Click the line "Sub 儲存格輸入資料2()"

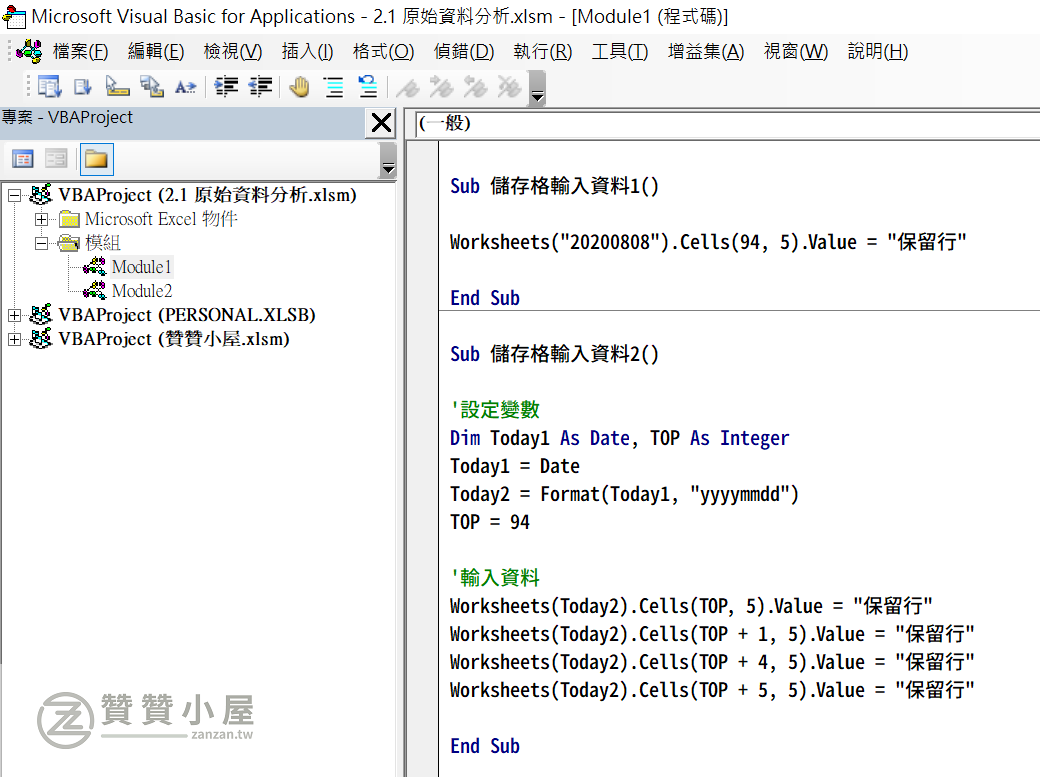tap(554, 354)
